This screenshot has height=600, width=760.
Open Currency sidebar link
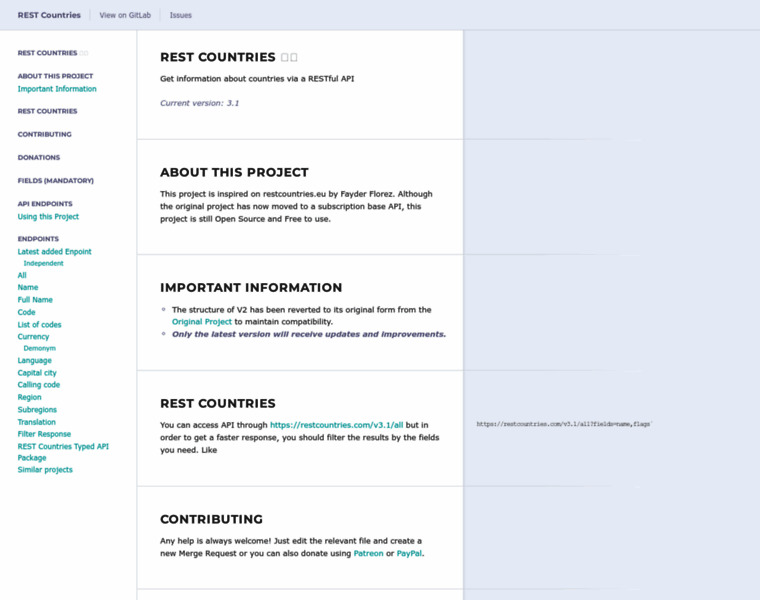pyautogui.click(x=33, y=336)
